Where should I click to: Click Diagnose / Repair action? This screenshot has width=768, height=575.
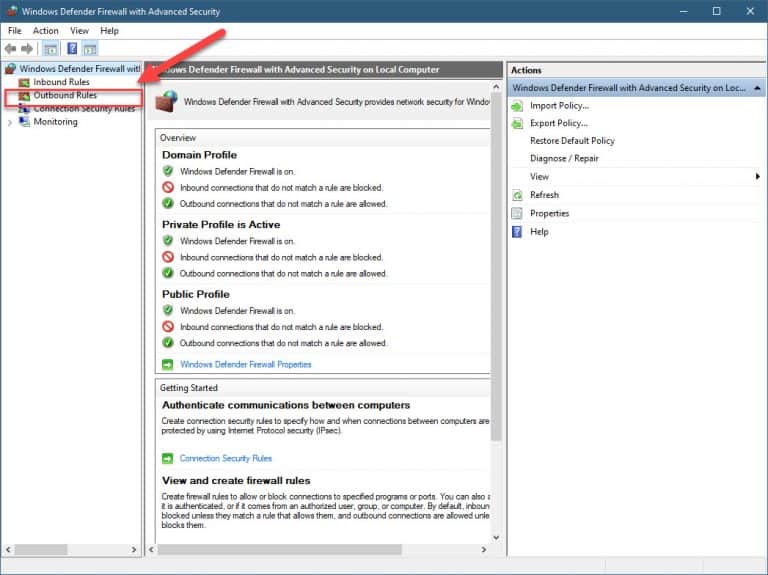click(x=564, y=159)
